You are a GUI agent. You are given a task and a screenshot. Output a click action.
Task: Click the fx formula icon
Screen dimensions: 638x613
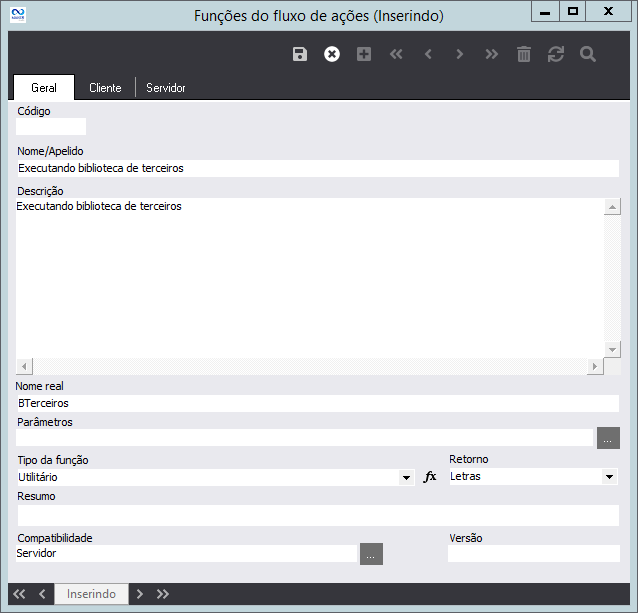point(431,477)
